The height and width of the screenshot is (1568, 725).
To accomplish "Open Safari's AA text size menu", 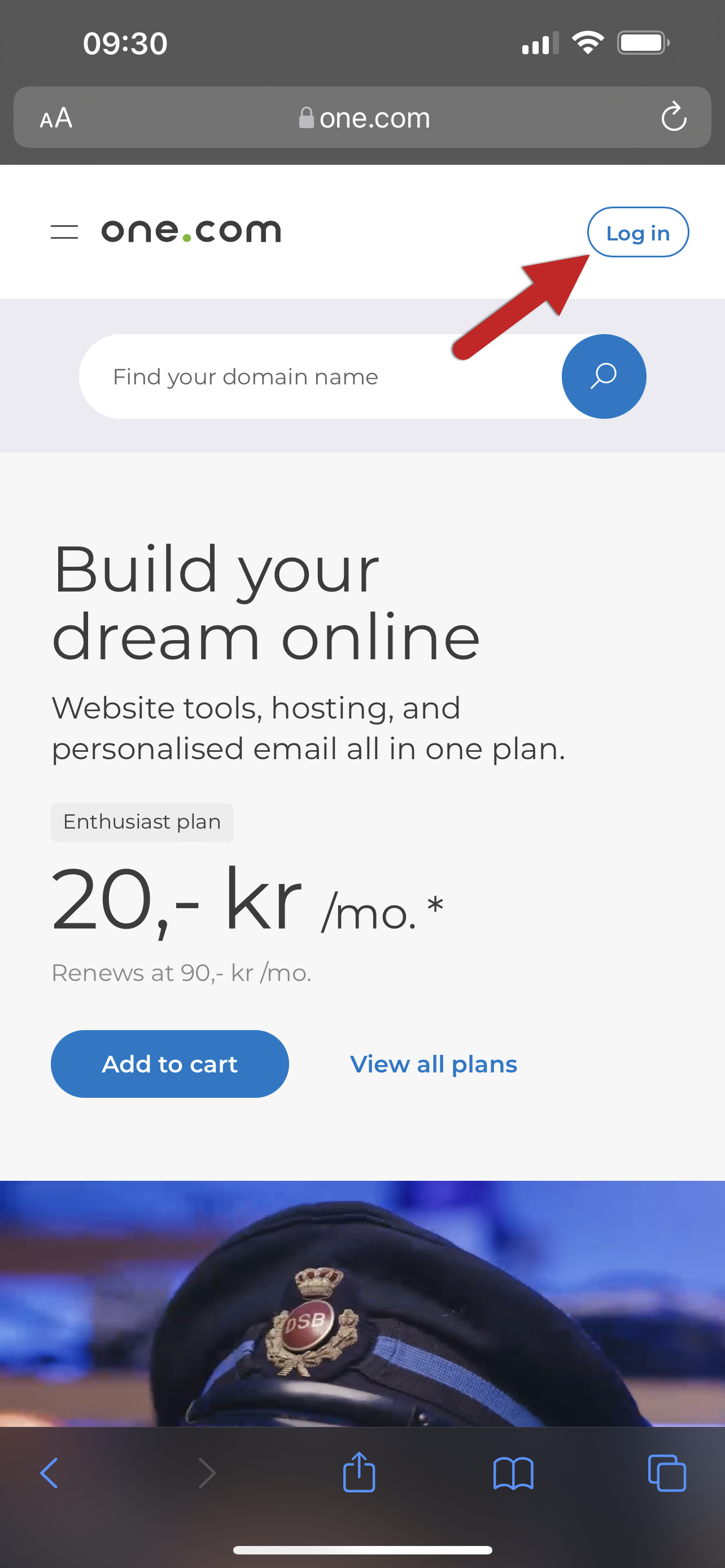I will (56, 117).
